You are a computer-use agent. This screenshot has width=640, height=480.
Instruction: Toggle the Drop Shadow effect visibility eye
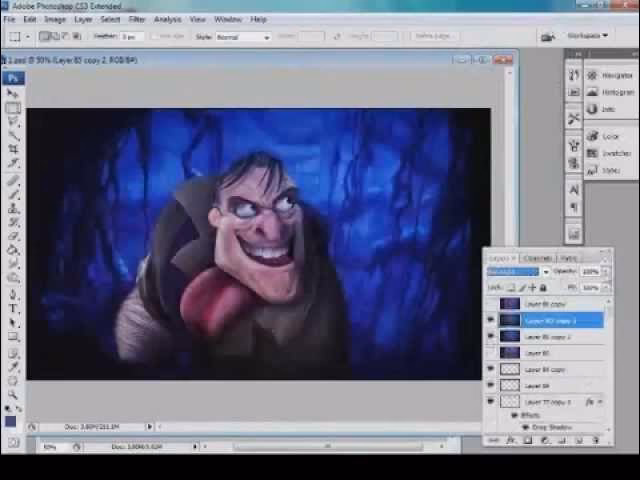pos(526,427)
